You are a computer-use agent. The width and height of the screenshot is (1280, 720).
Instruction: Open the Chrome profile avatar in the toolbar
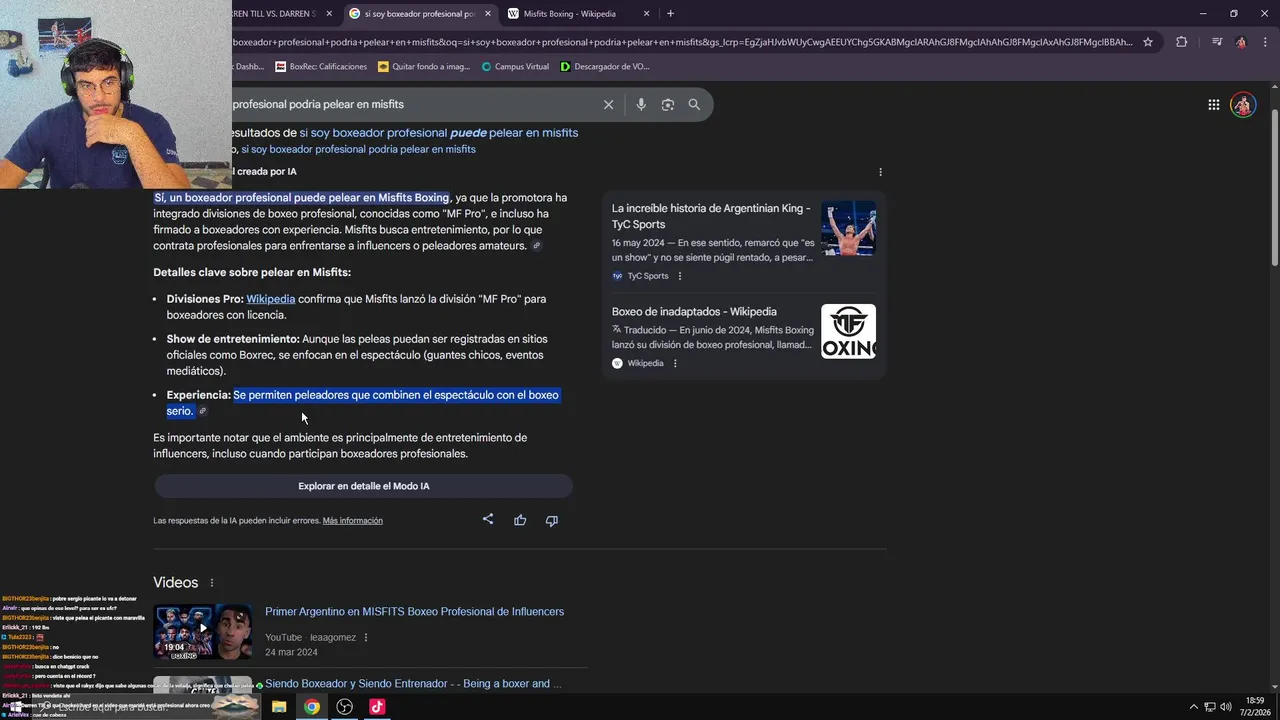pyautogui.click(x=1241, y=42)
